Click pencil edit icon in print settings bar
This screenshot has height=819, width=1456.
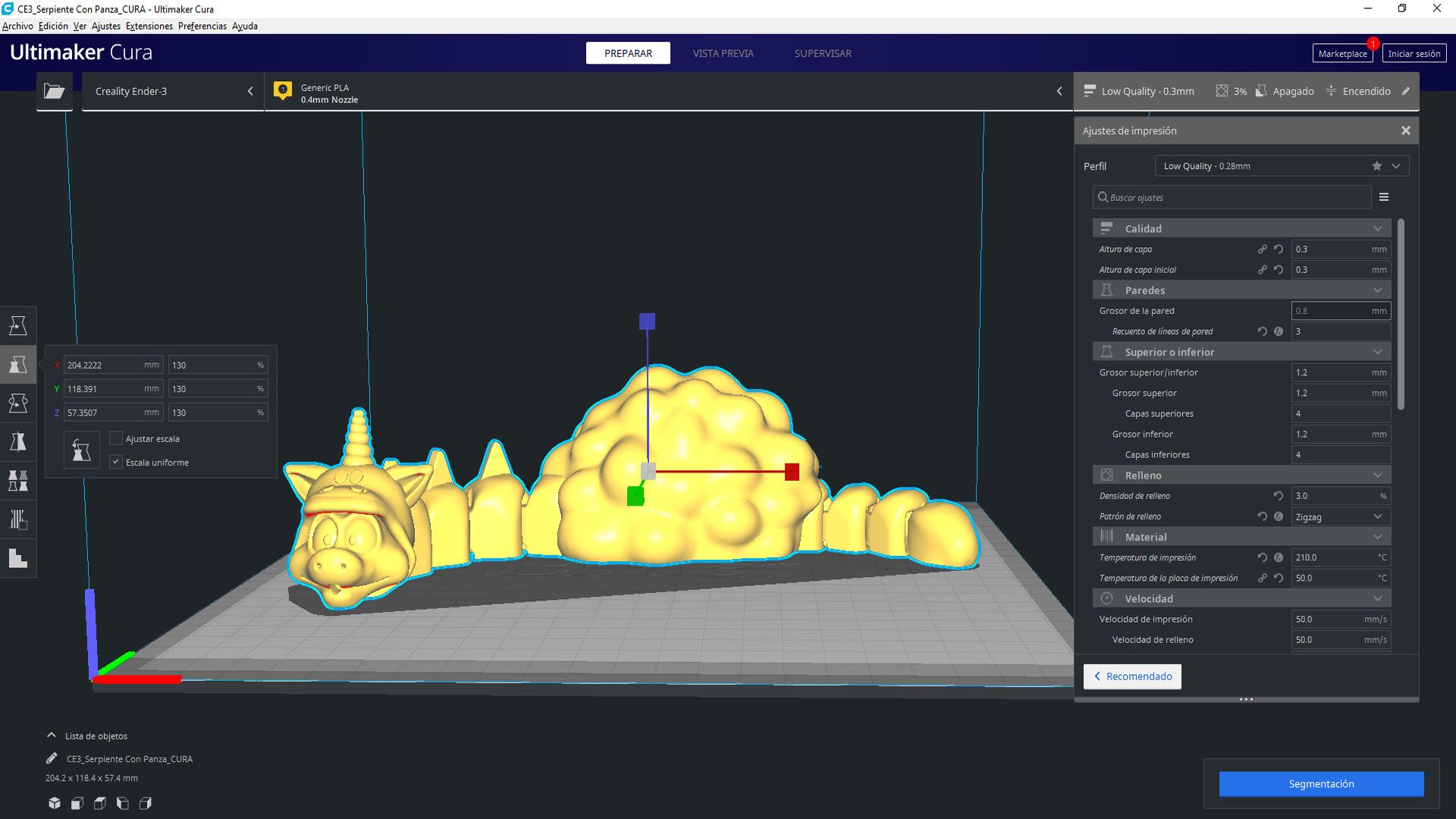pyautogui.click(x=1405, y=91)
